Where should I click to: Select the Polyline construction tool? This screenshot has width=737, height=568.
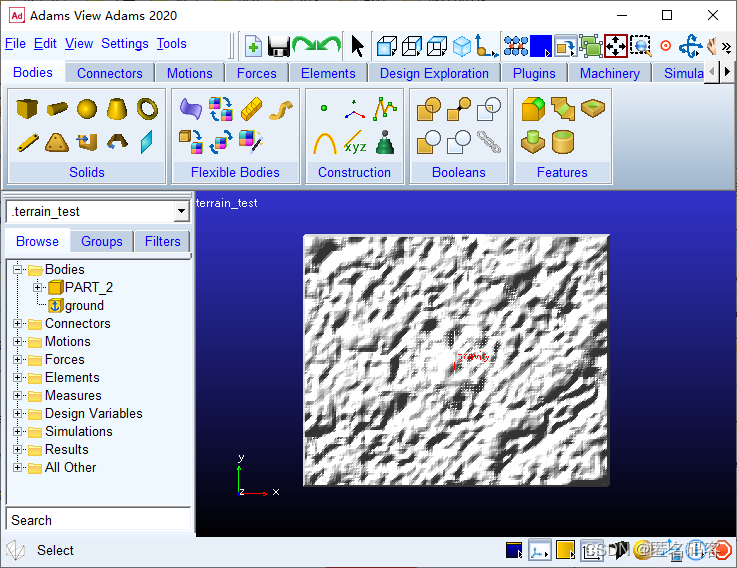[385, 109]
